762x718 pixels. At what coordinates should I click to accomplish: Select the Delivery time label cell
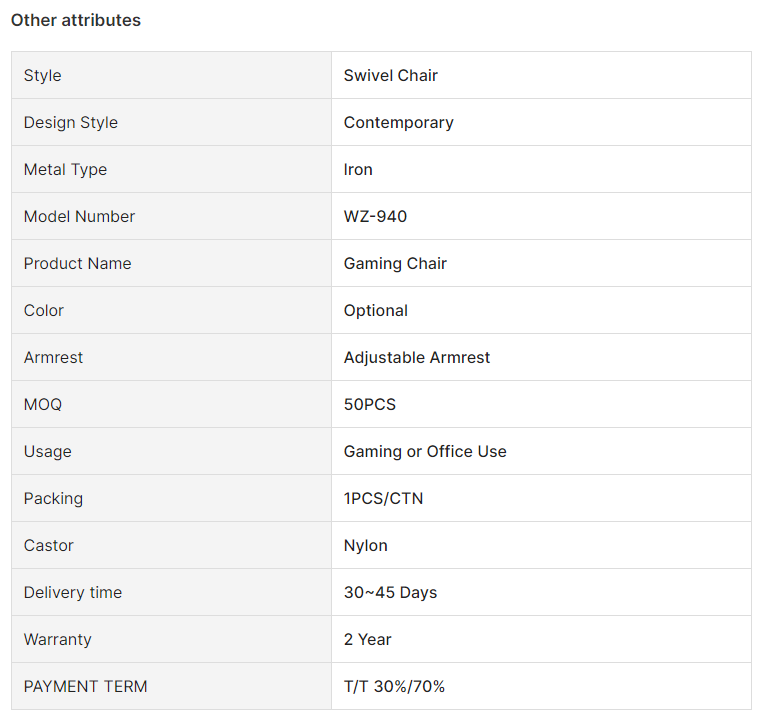pyautogui.click(x=172, y=593)
